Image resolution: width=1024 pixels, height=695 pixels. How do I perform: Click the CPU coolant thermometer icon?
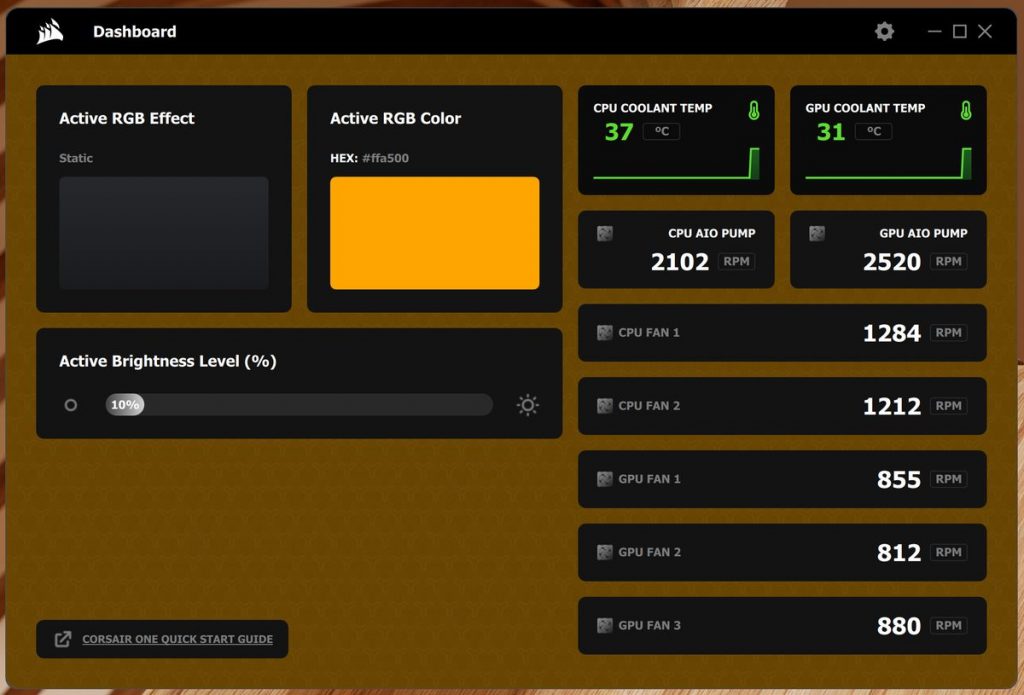pyautogui.click(x=753, y=110)
